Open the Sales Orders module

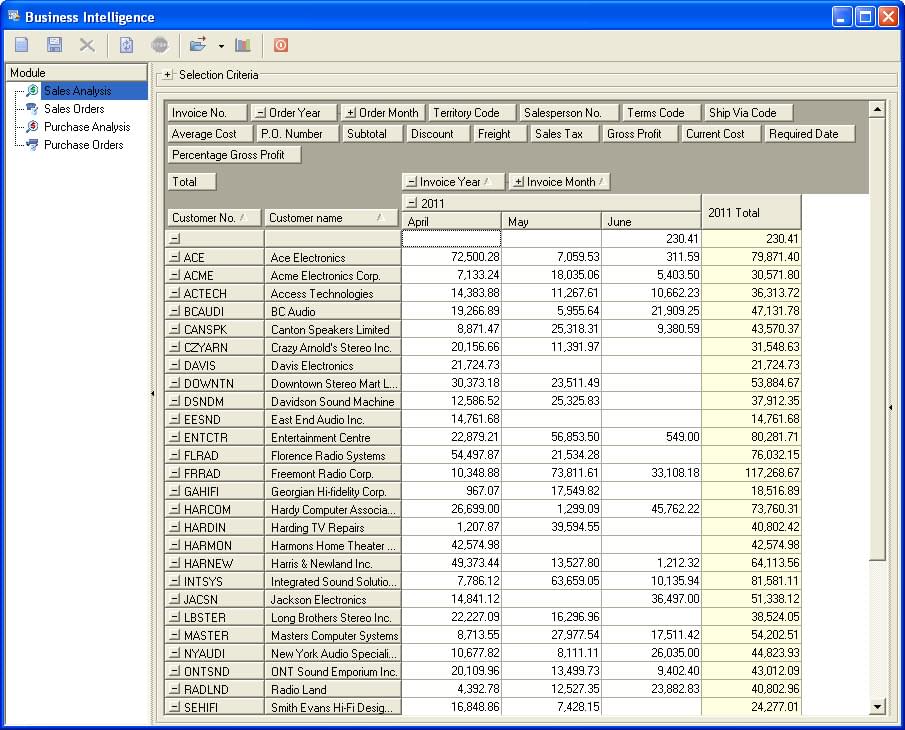[74, 108]
